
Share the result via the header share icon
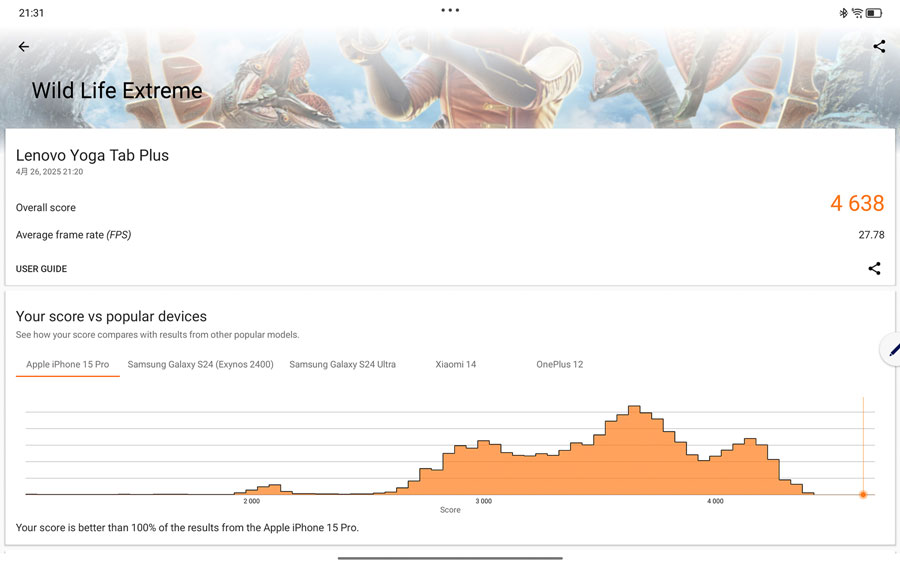pos(879,46)
